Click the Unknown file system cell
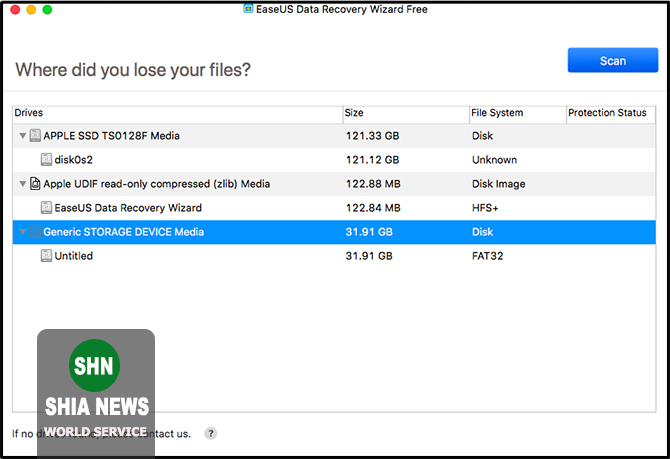Image resolution: width=670 pixels, height=459 pixels. coord(494,160)
